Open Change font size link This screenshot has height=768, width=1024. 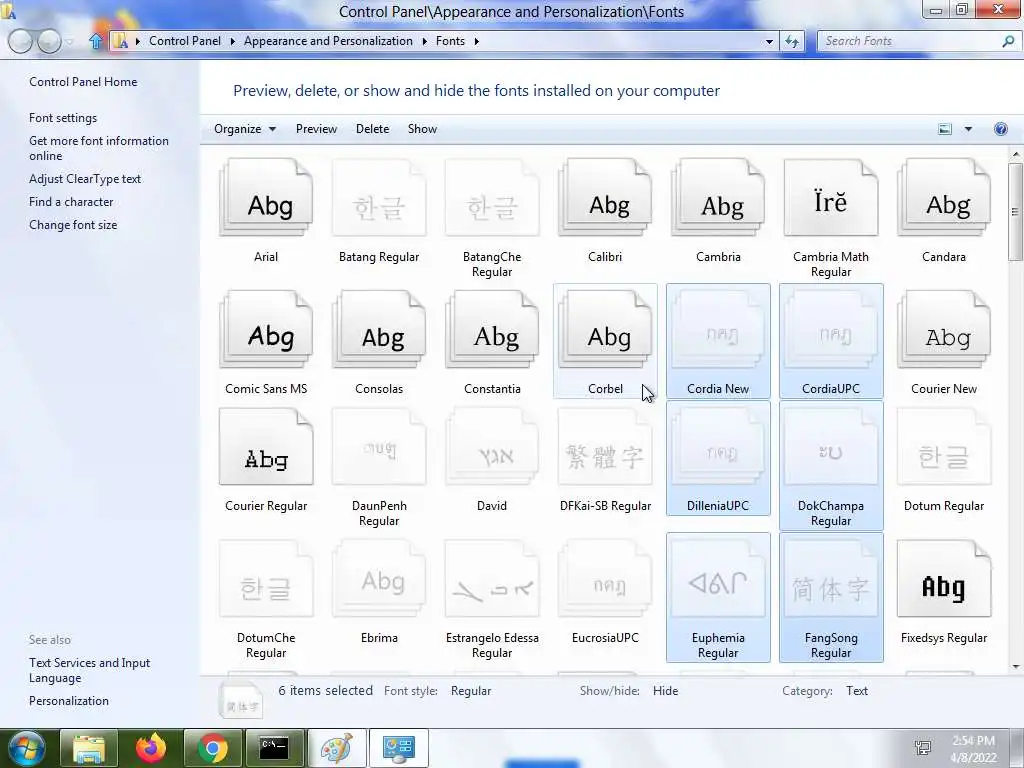coord(73,225)
